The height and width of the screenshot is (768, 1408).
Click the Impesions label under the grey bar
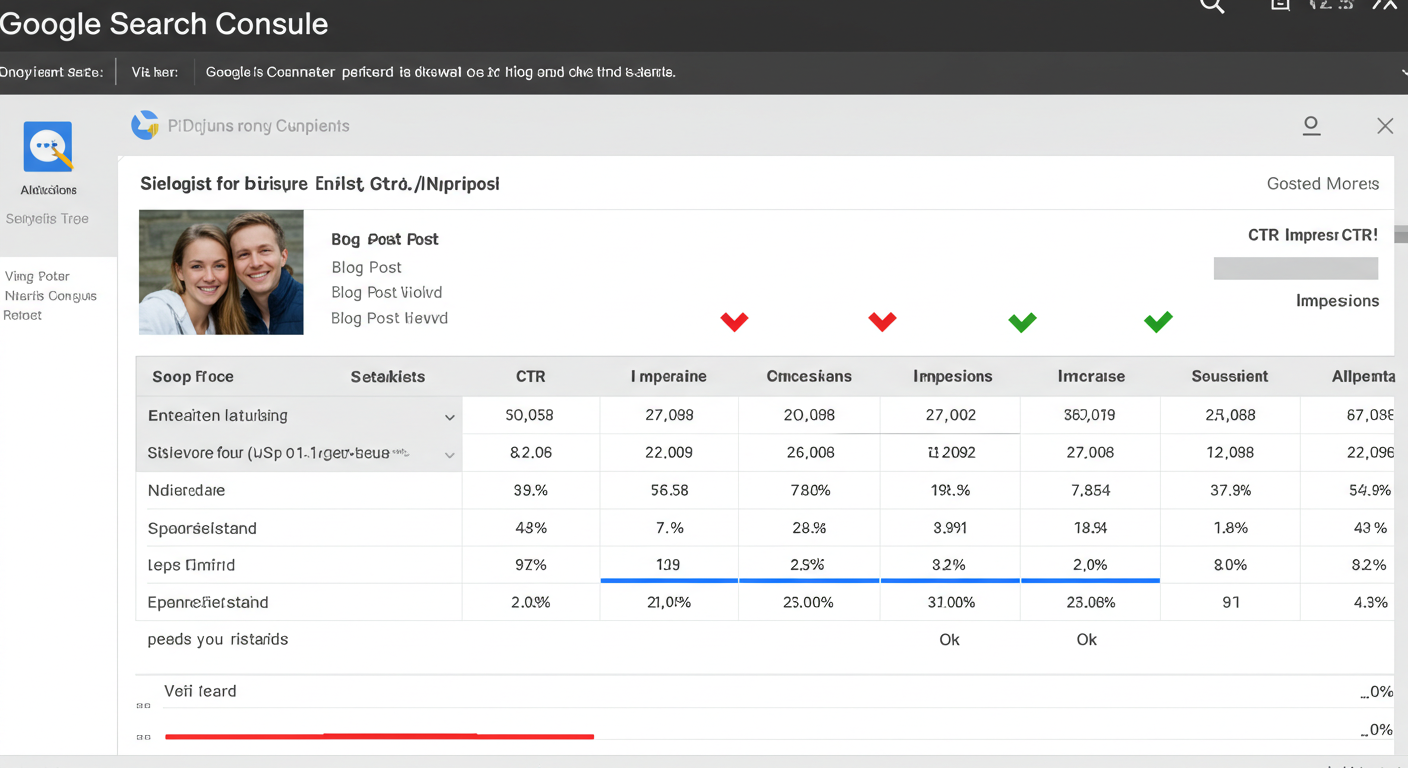[x=1337, y=301]
